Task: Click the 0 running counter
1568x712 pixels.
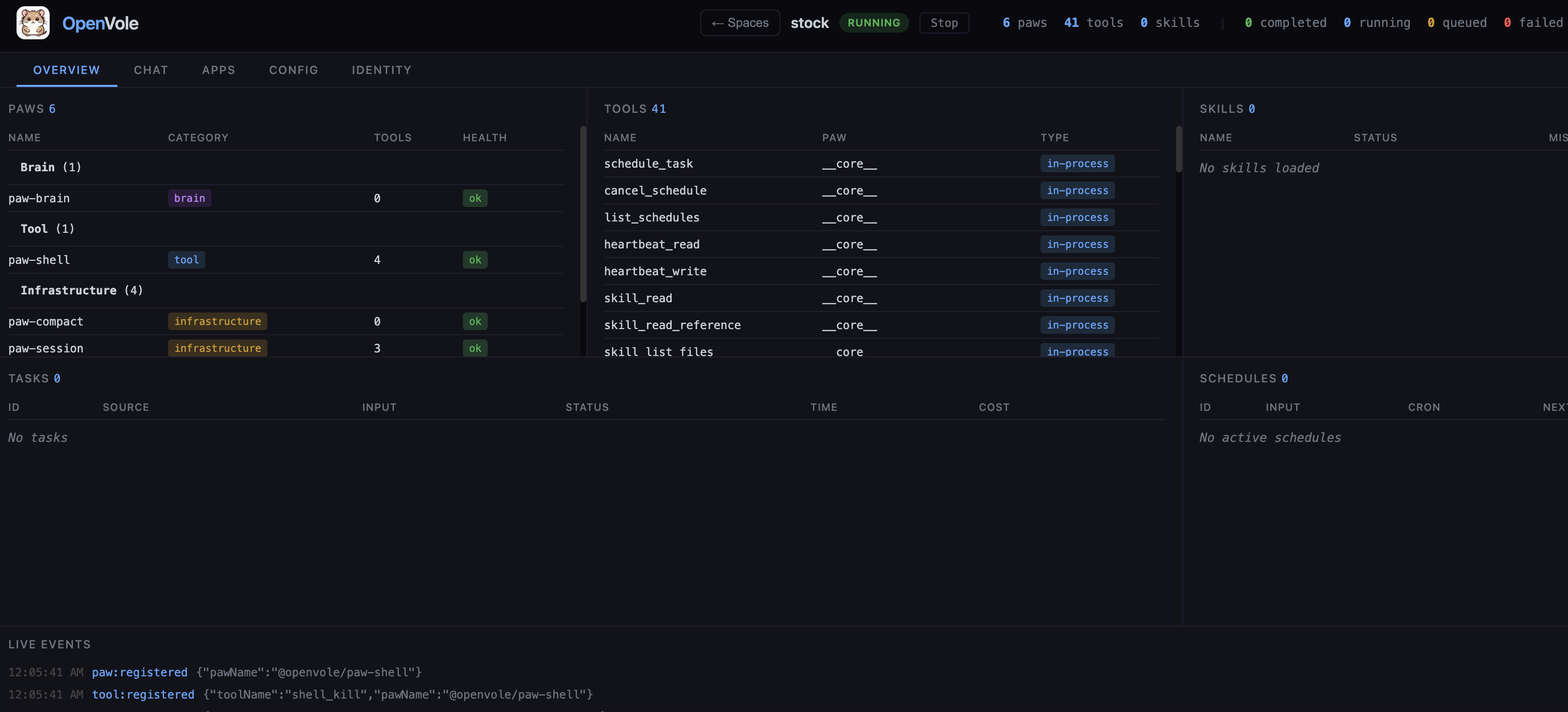Action: pos(1377,23)
